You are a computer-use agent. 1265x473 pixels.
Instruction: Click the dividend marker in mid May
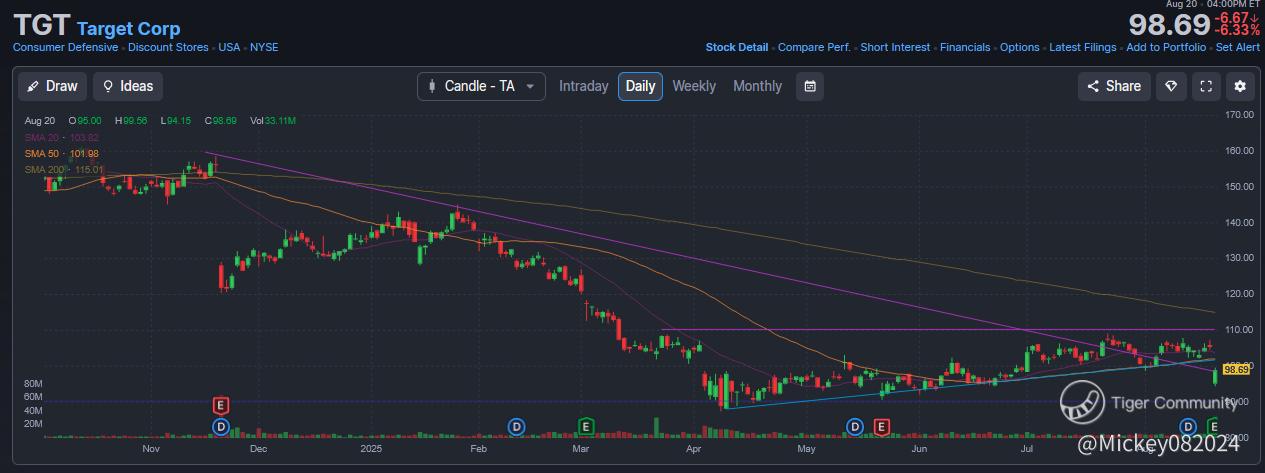(x=855, y=427)
